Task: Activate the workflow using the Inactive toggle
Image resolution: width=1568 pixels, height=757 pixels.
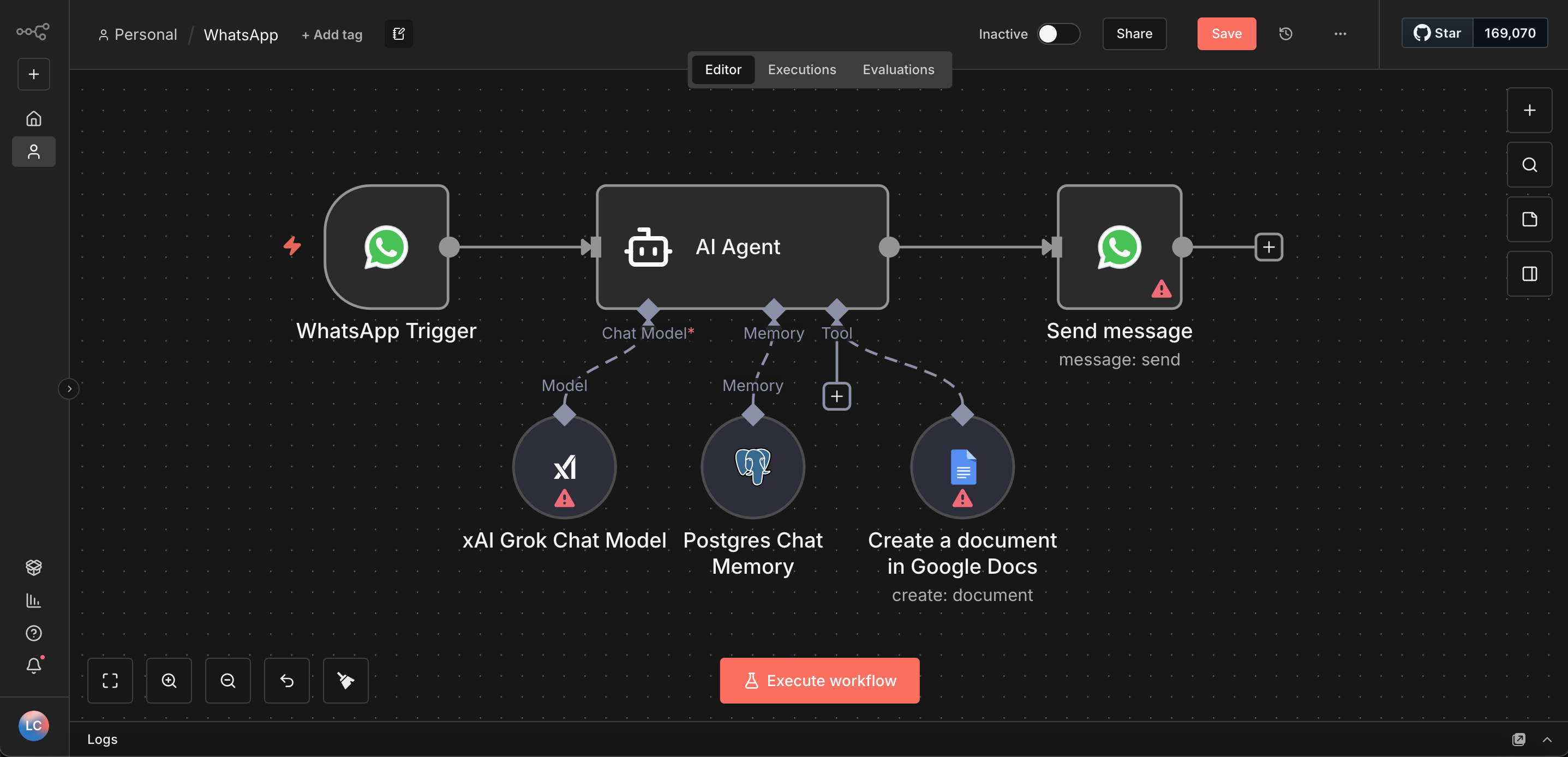Action: click(x=1058, y=34)
